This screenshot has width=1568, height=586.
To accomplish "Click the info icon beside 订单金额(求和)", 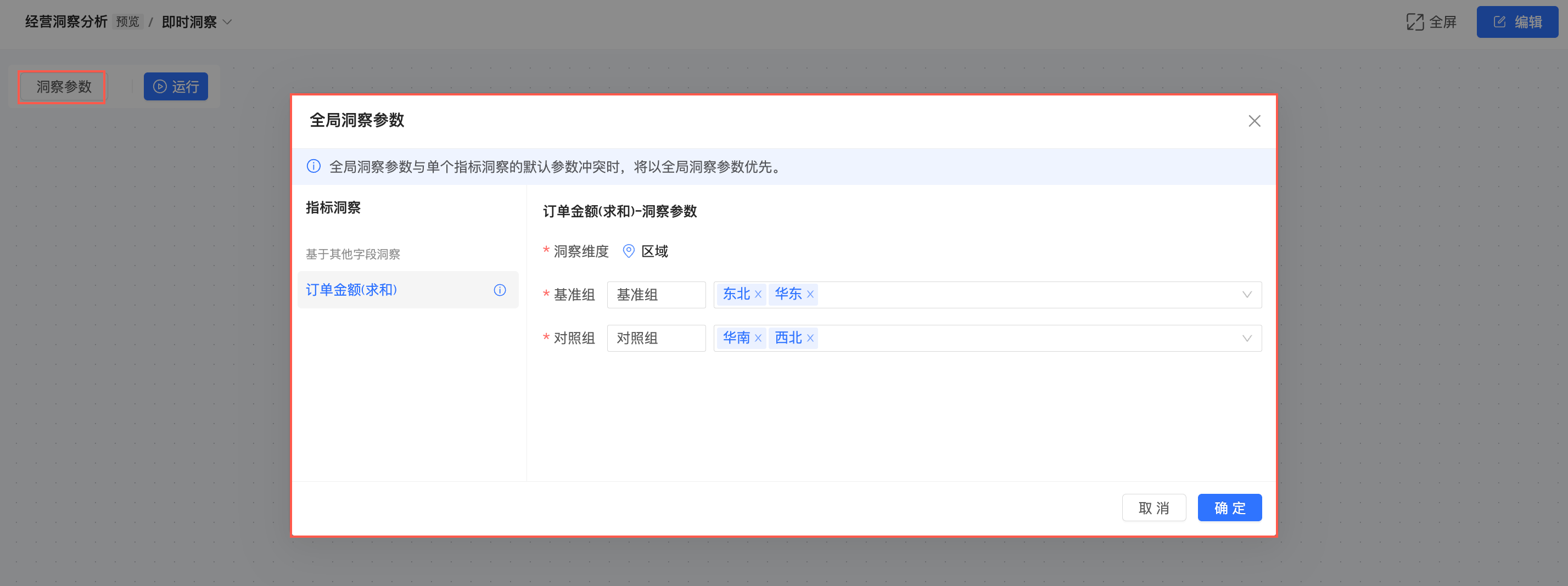I will tap(500, 290).
